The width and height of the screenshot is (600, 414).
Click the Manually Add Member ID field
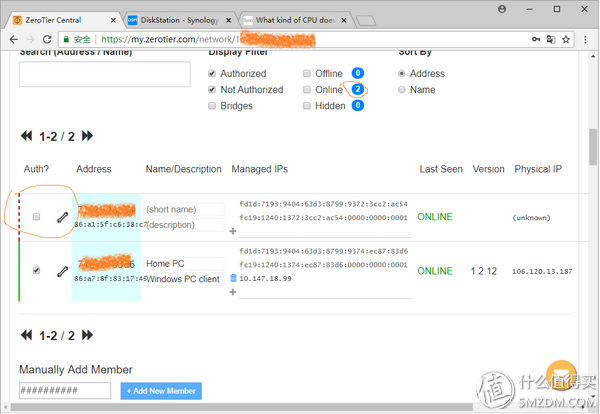point(65,391)
